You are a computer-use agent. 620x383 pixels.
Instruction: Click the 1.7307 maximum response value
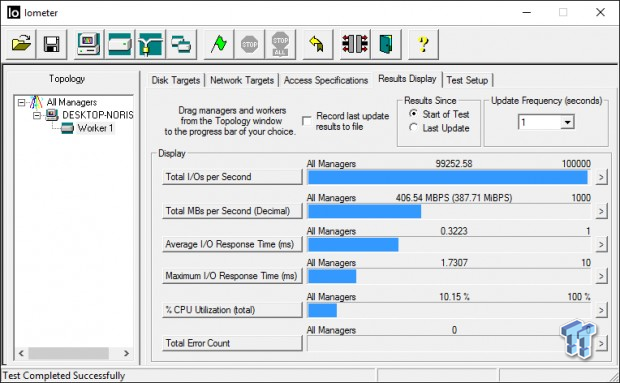point(454,262)
